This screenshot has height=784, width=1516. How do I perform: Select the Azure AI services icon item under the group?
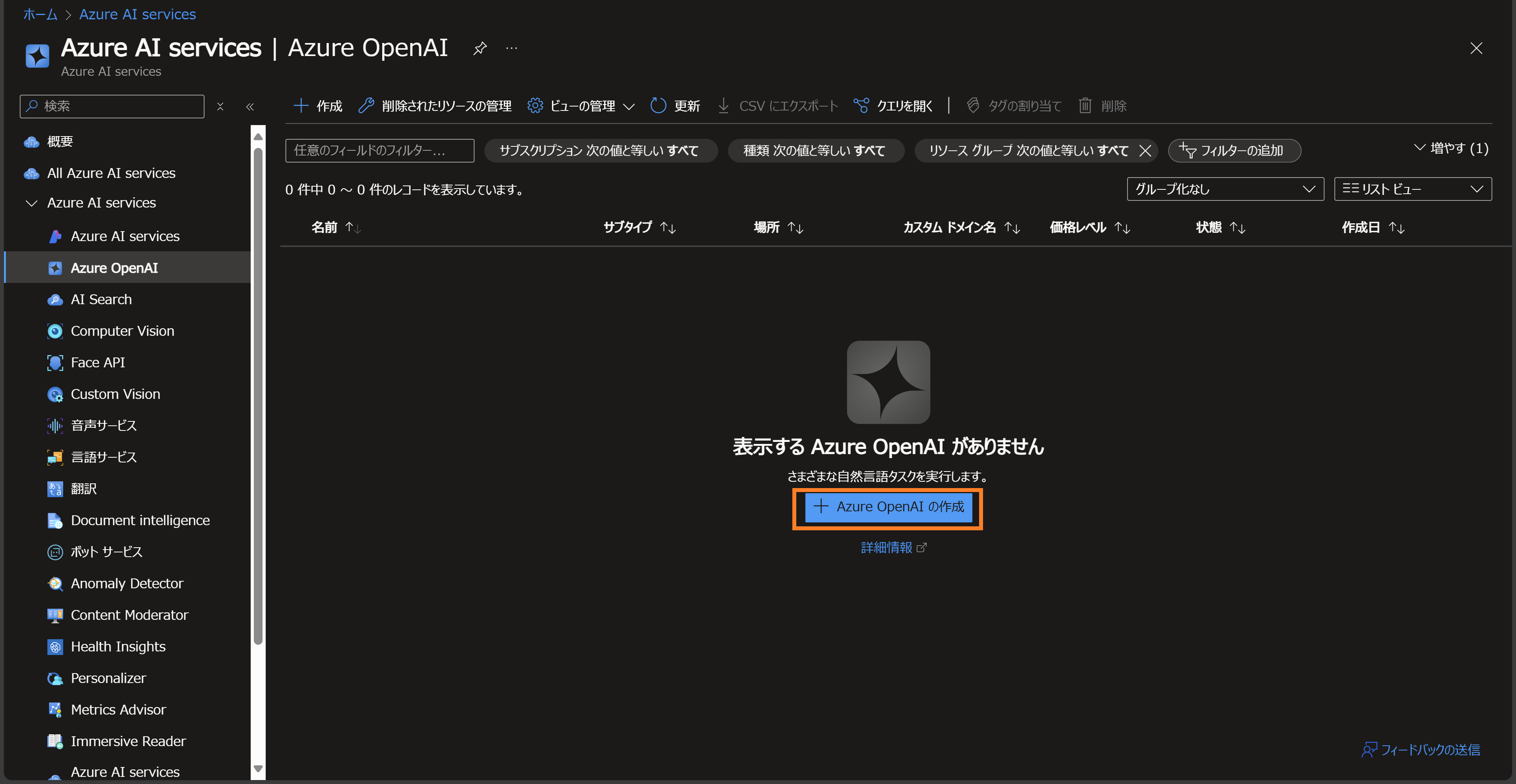click(x=55, y=236)
